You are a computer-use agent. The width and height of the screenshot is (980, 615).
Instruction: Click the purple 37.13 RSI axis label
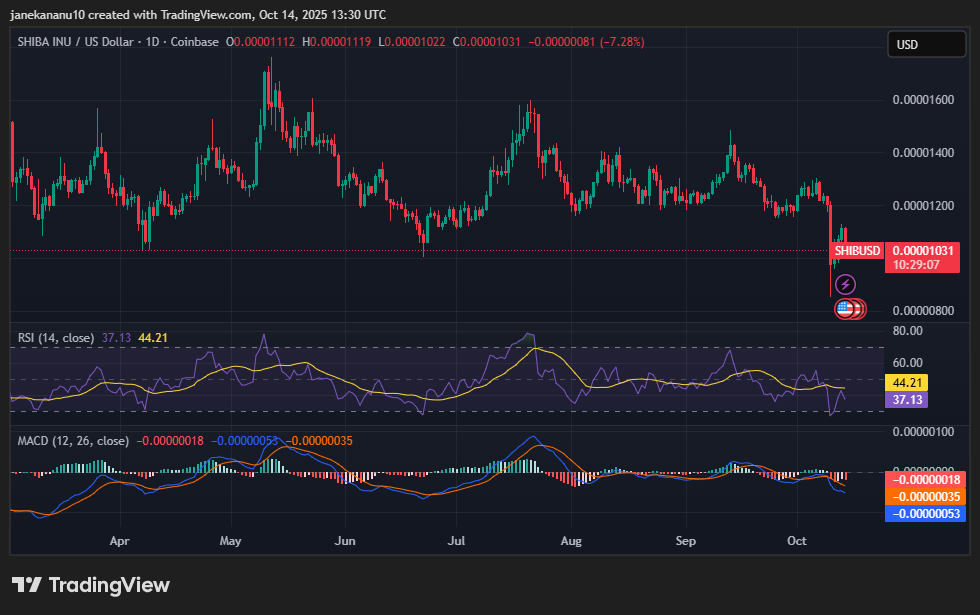[907, 399]
